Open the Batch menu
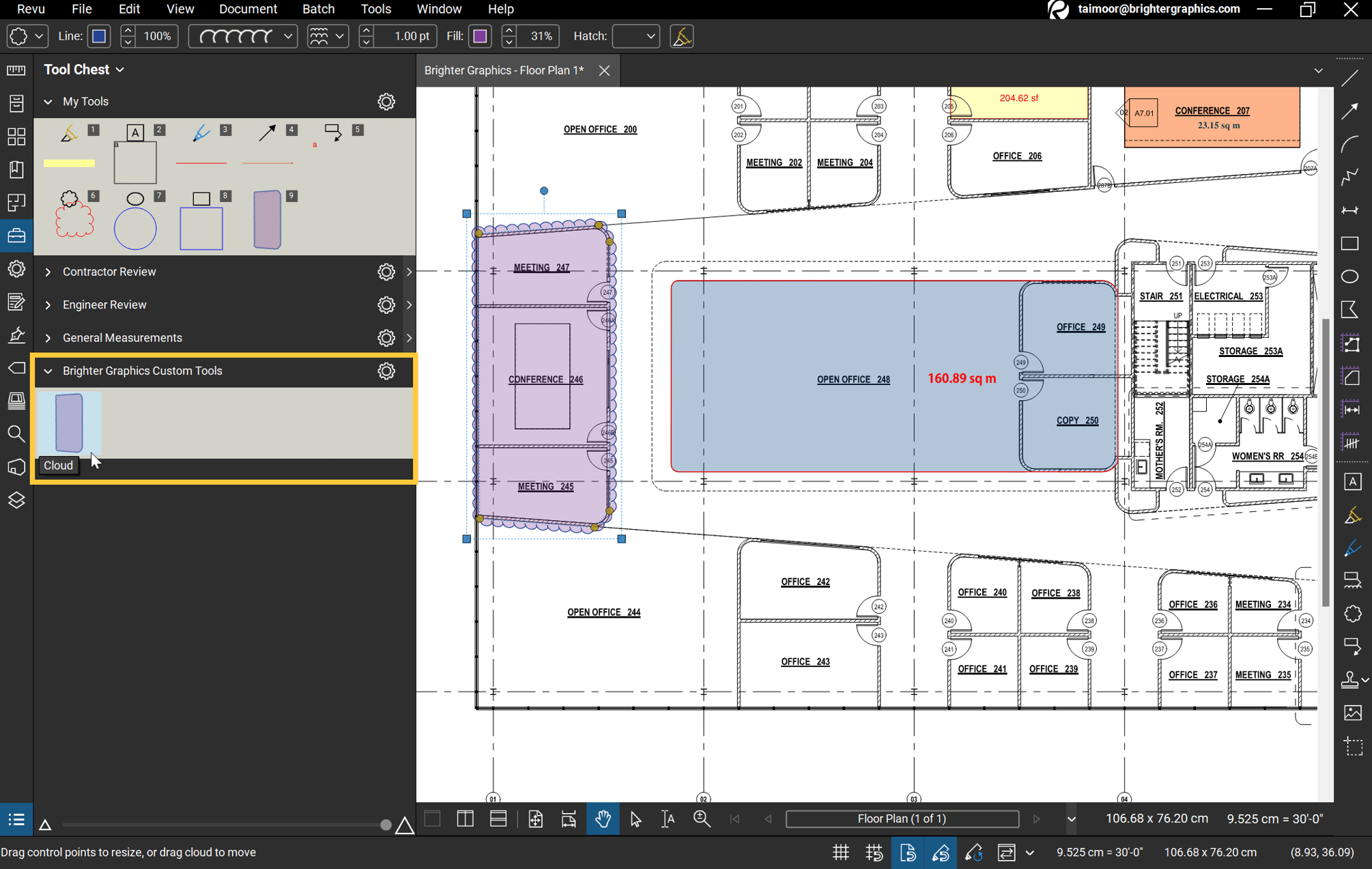 318,9
